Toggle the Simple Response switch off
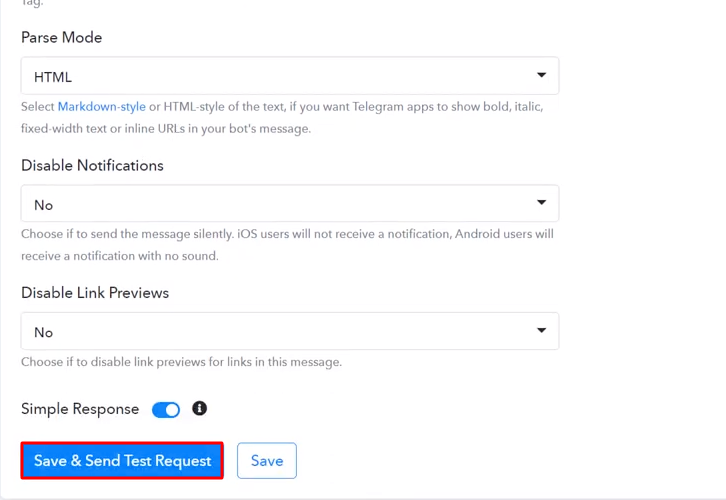The height and width of the screenshot is (500, 726). (x=166, y=409)
